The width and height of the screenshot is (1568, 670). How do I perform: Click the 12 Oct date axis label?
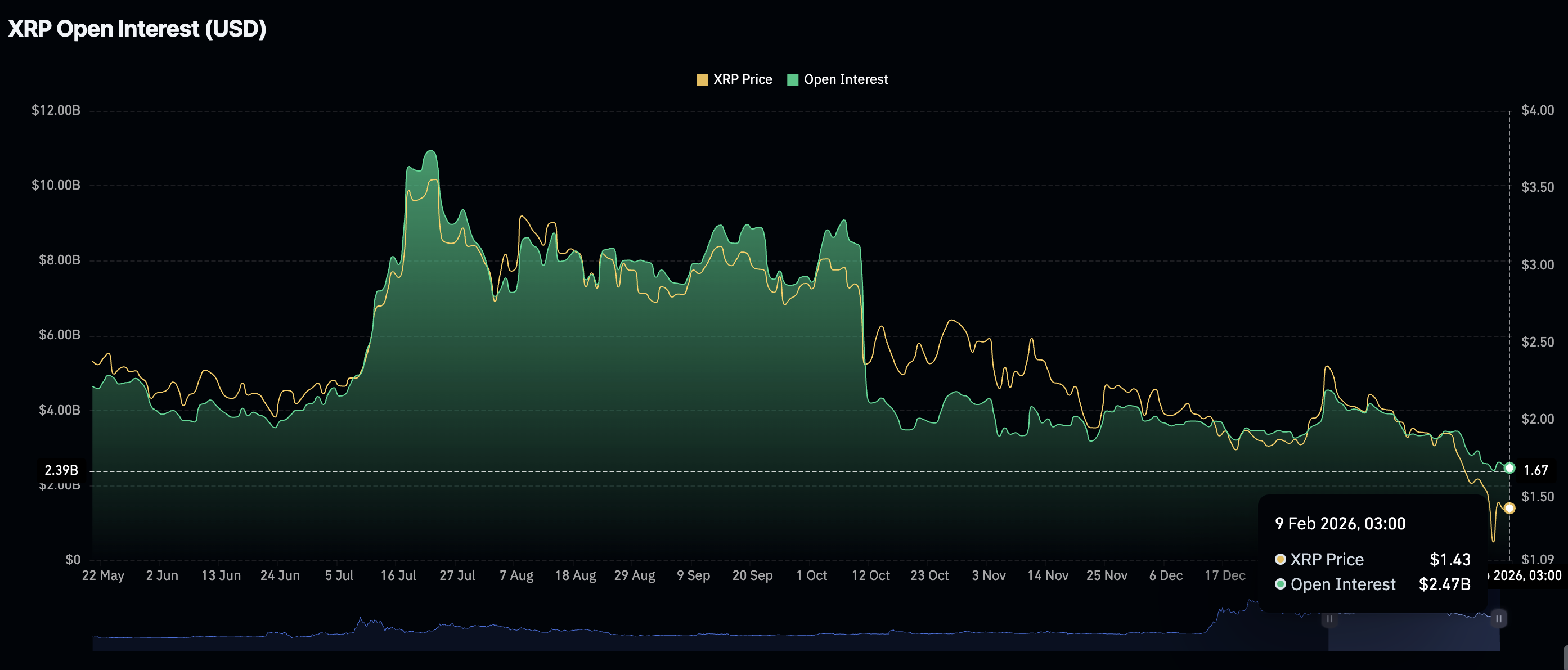870,575
